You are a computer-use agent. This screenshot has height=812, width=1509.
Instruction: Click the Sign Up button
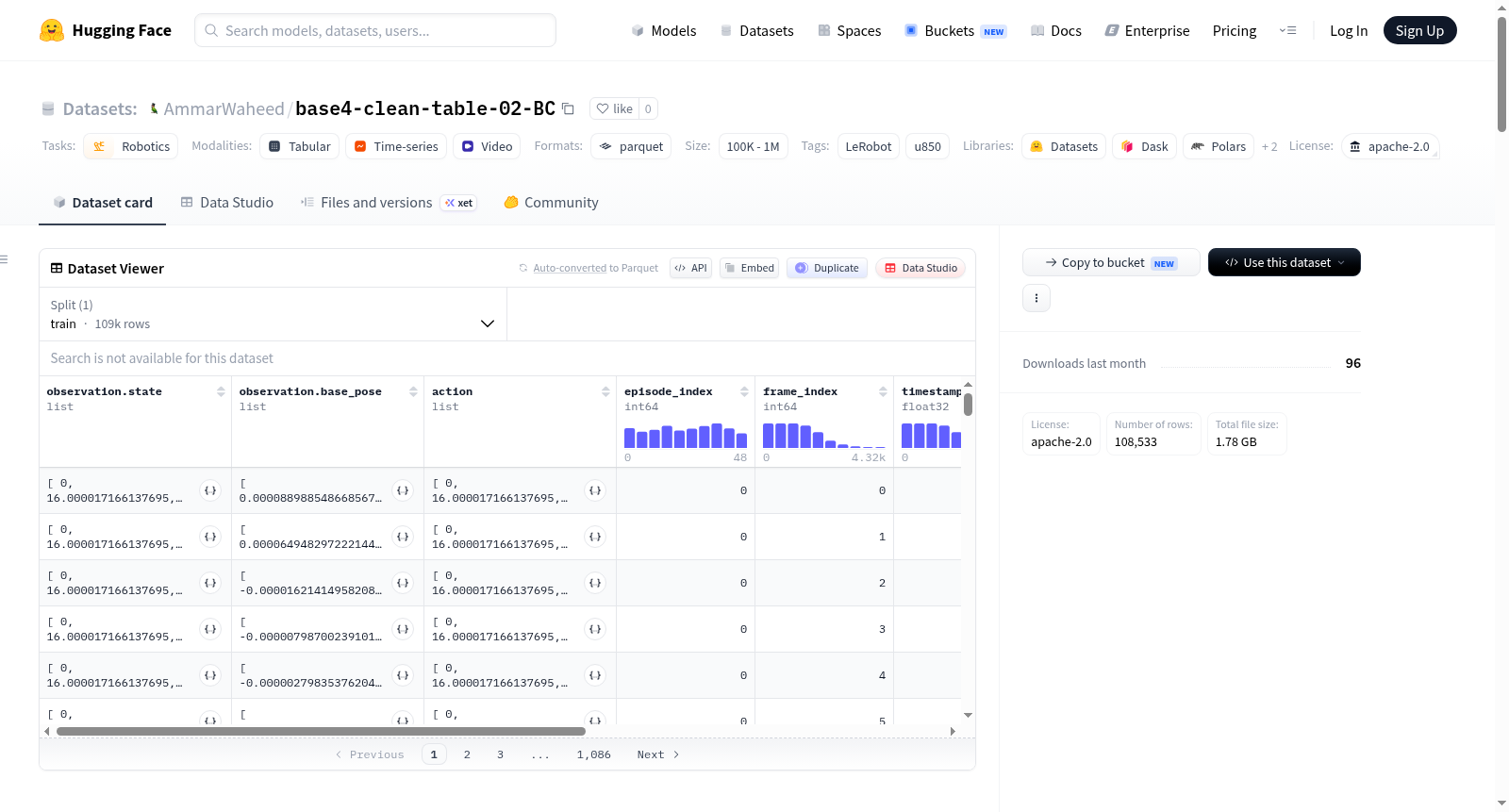point(1419,30)
